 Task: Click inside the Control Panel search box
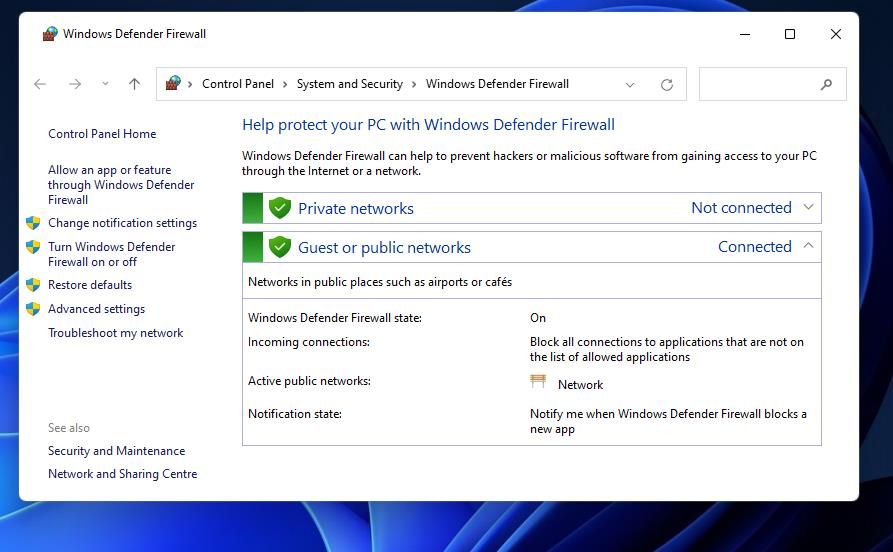pos(760,85)
